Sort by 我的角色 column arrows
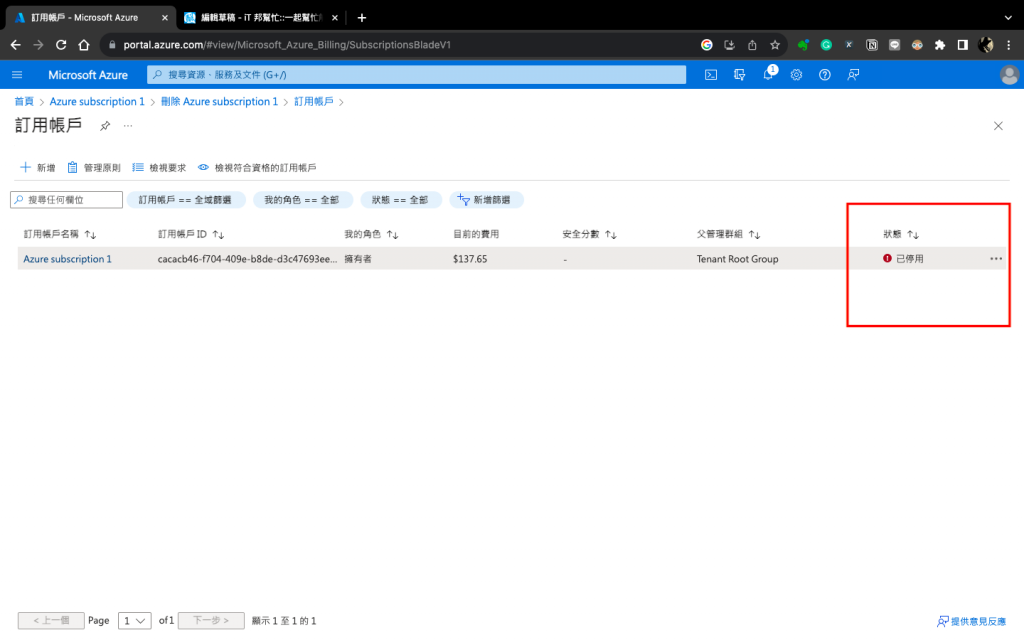The width and height of the screenshot is (1024, 640). click(392, 234)
